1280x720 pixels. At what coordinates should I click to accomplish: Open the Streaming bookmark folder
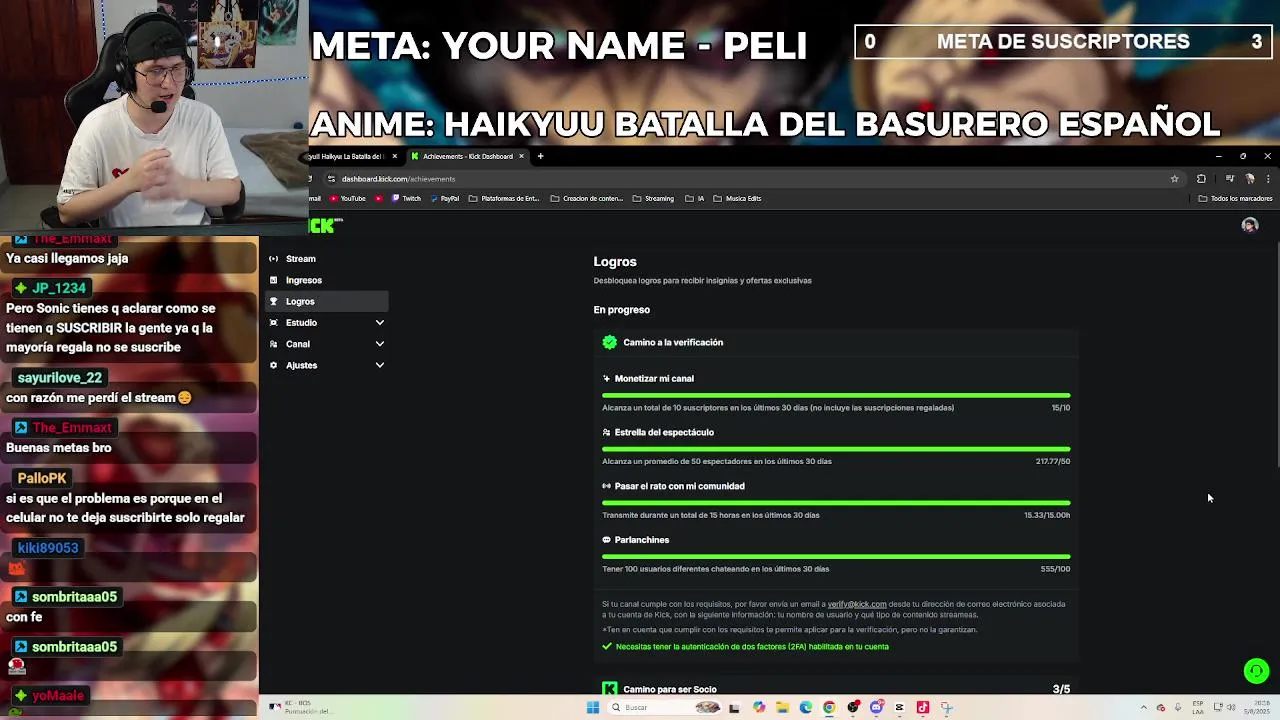click(x=653, y=198)
